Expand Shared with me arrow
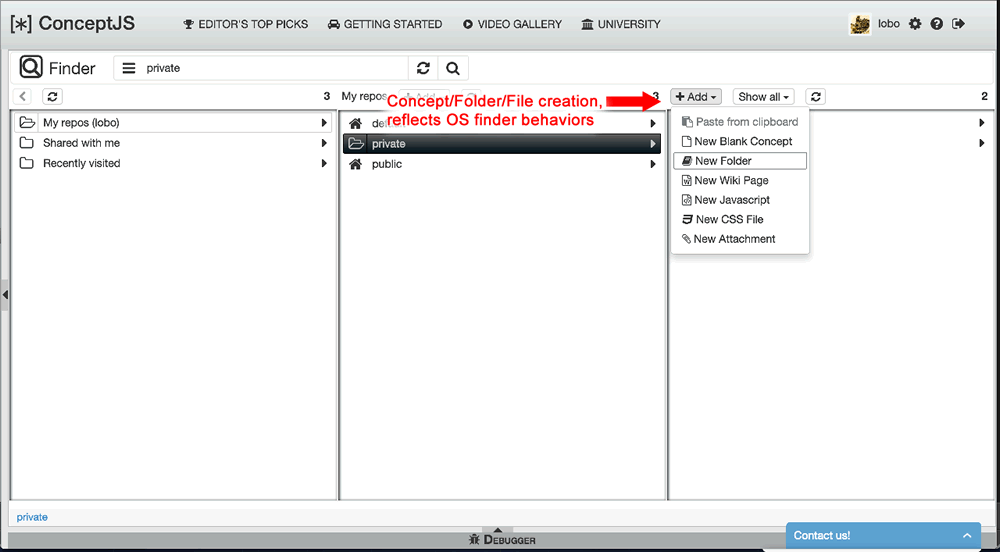 (x=324, y=143)
